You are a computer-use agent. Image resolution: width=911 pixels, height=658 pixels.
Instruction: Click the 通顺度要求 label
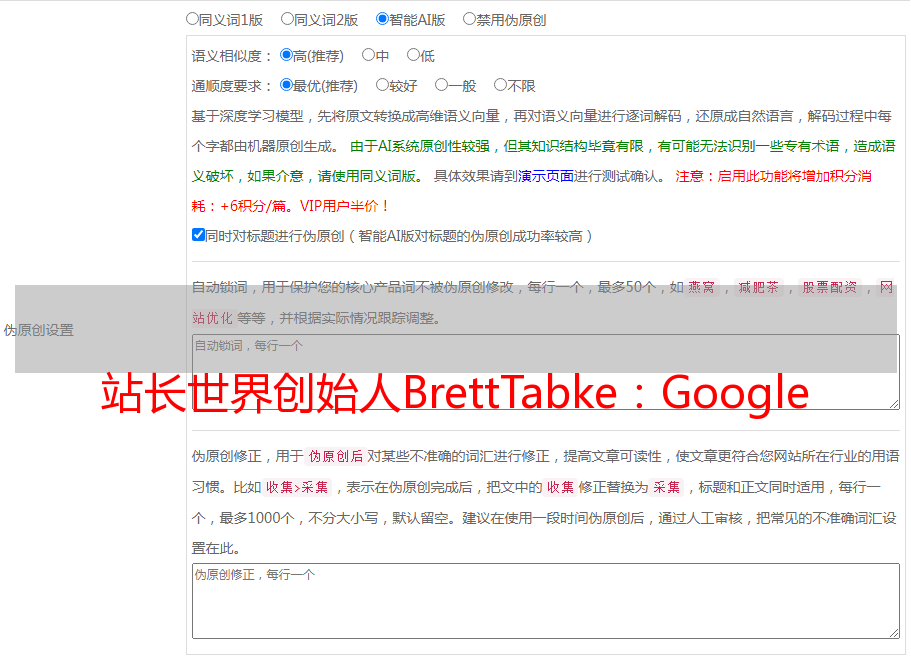pos(232,86)
